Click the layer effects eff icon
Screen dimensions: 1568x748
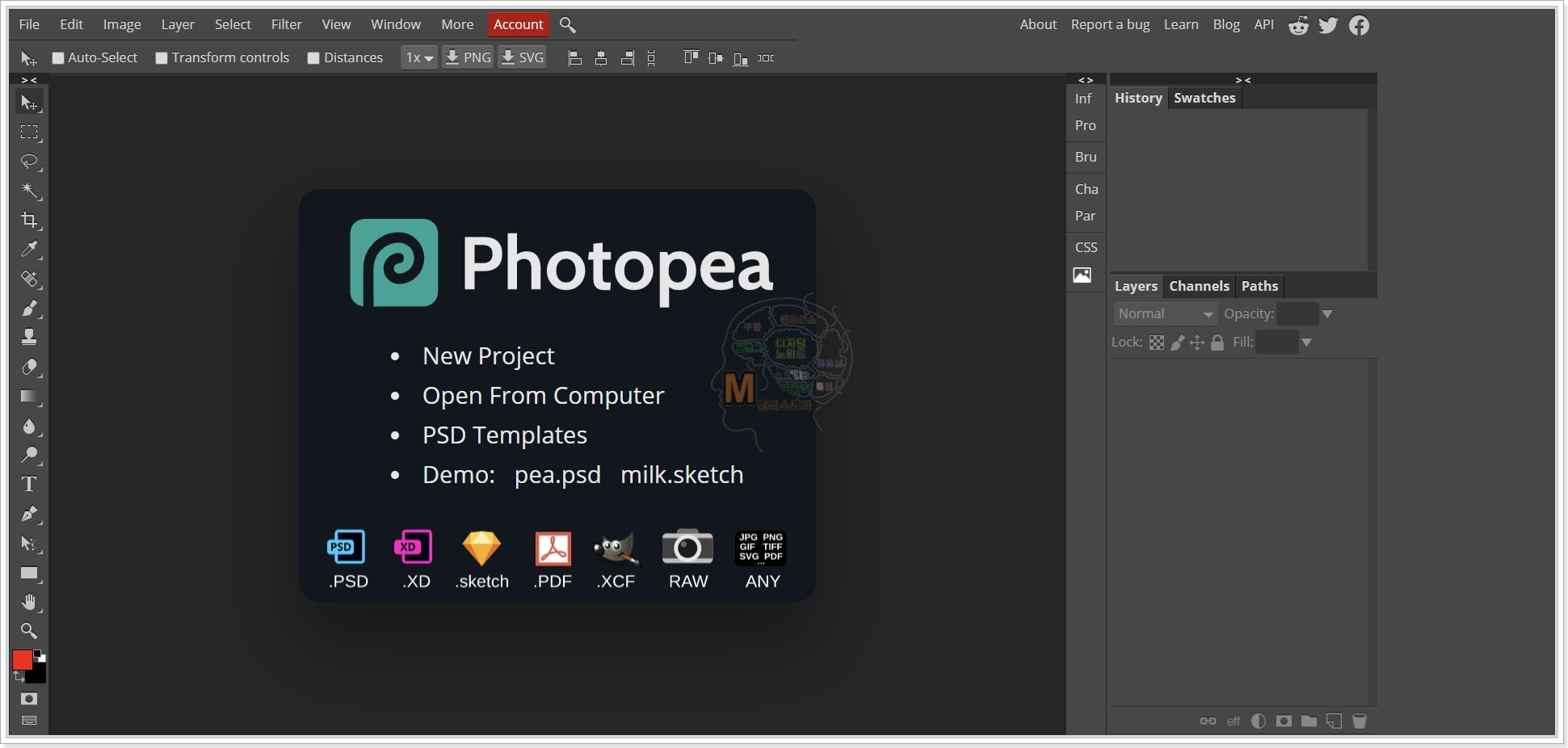[x=1234, y=721]
